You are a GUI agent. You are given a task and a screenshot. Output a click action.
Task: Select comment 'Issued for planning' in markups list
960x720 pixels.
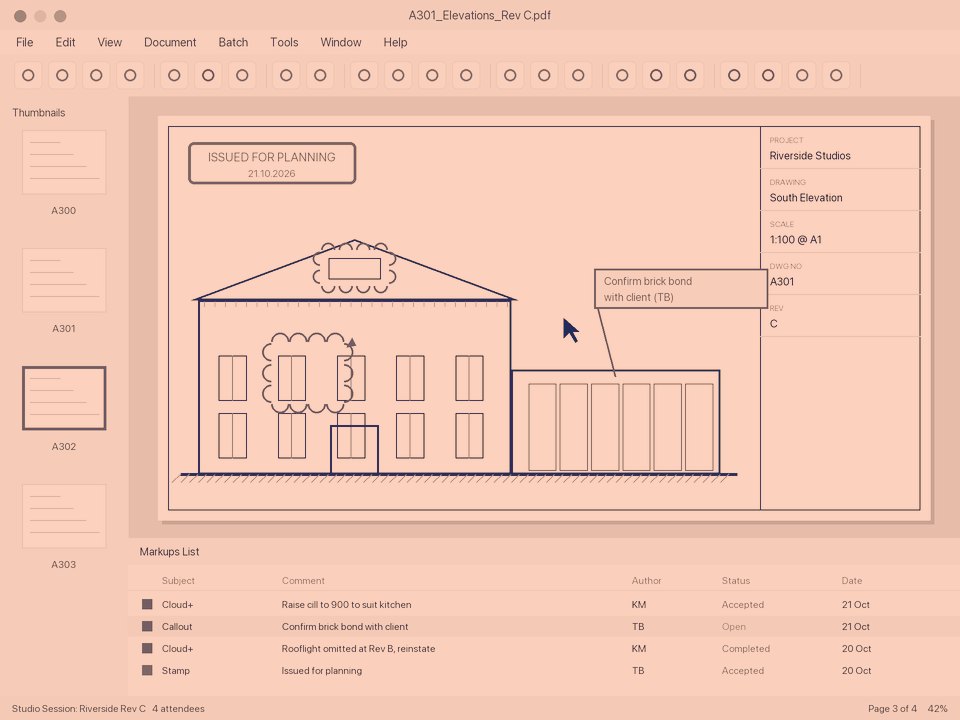(321, 670)
